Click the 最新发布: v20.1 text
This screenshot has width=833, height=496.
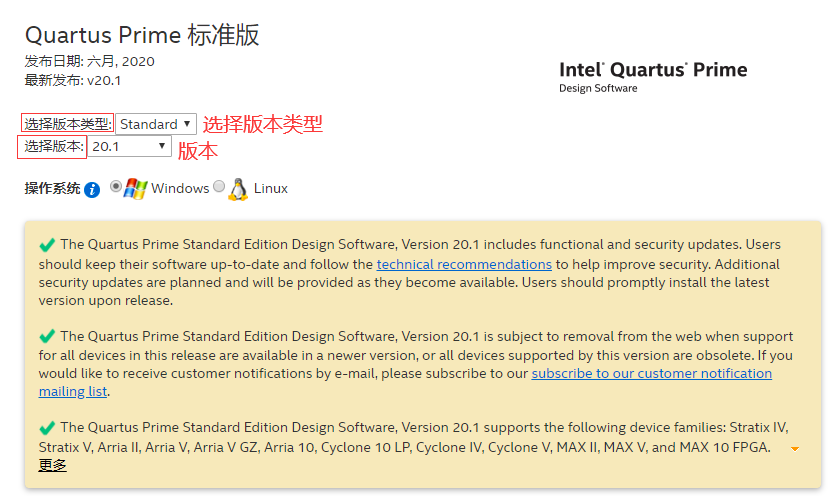(x=73, y=81)
